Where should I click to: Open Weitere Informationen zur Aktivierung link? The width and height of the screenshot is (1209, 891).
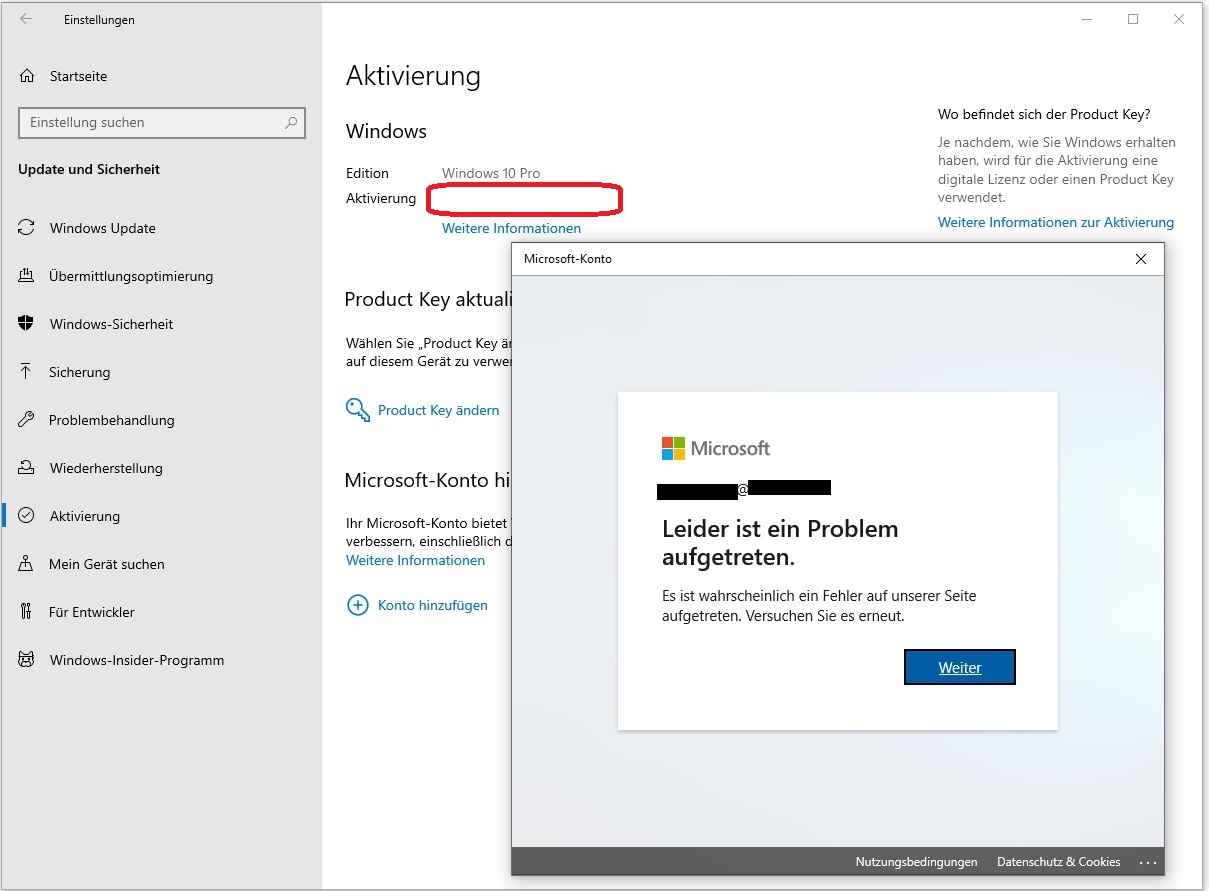point(1056,222)
